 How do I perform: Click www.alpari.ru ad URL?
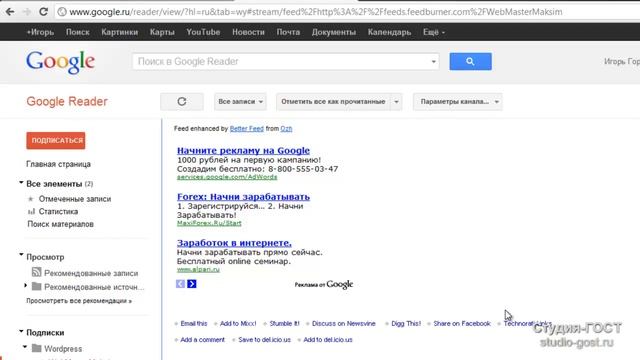[198, 269]
